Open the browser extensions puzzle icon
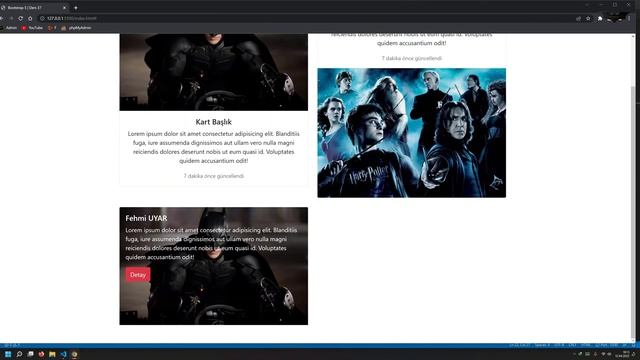The height and width of the screenshot is (360, 640). tap(600, 18)
